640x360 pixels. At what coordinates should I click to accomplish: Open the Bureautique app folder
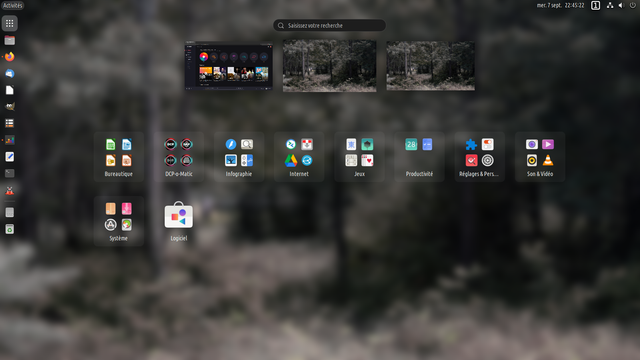point(119,157)
